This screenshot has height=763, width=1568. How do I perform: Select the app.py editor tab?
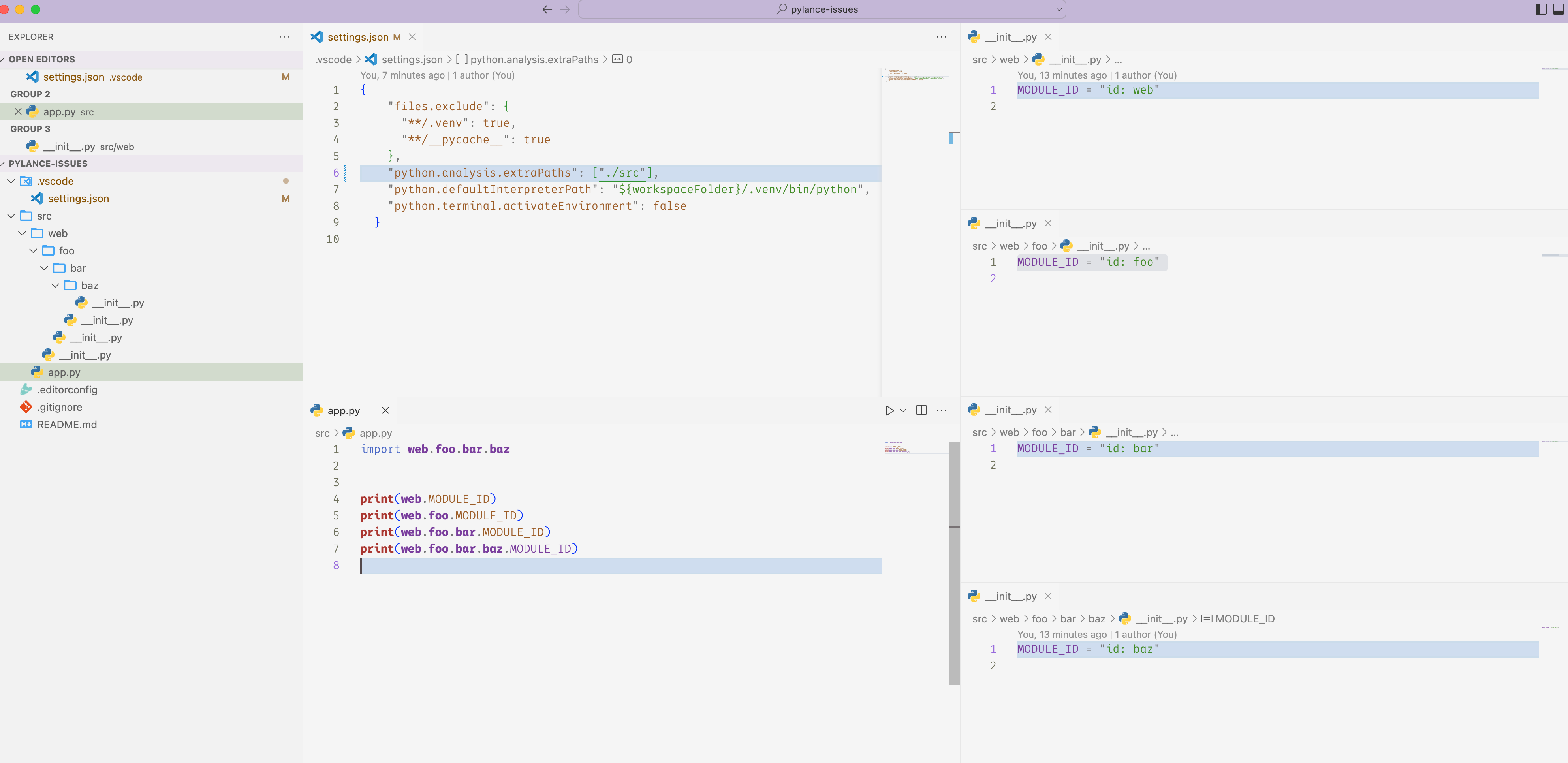pyautogui.click(x=343, y=411)
